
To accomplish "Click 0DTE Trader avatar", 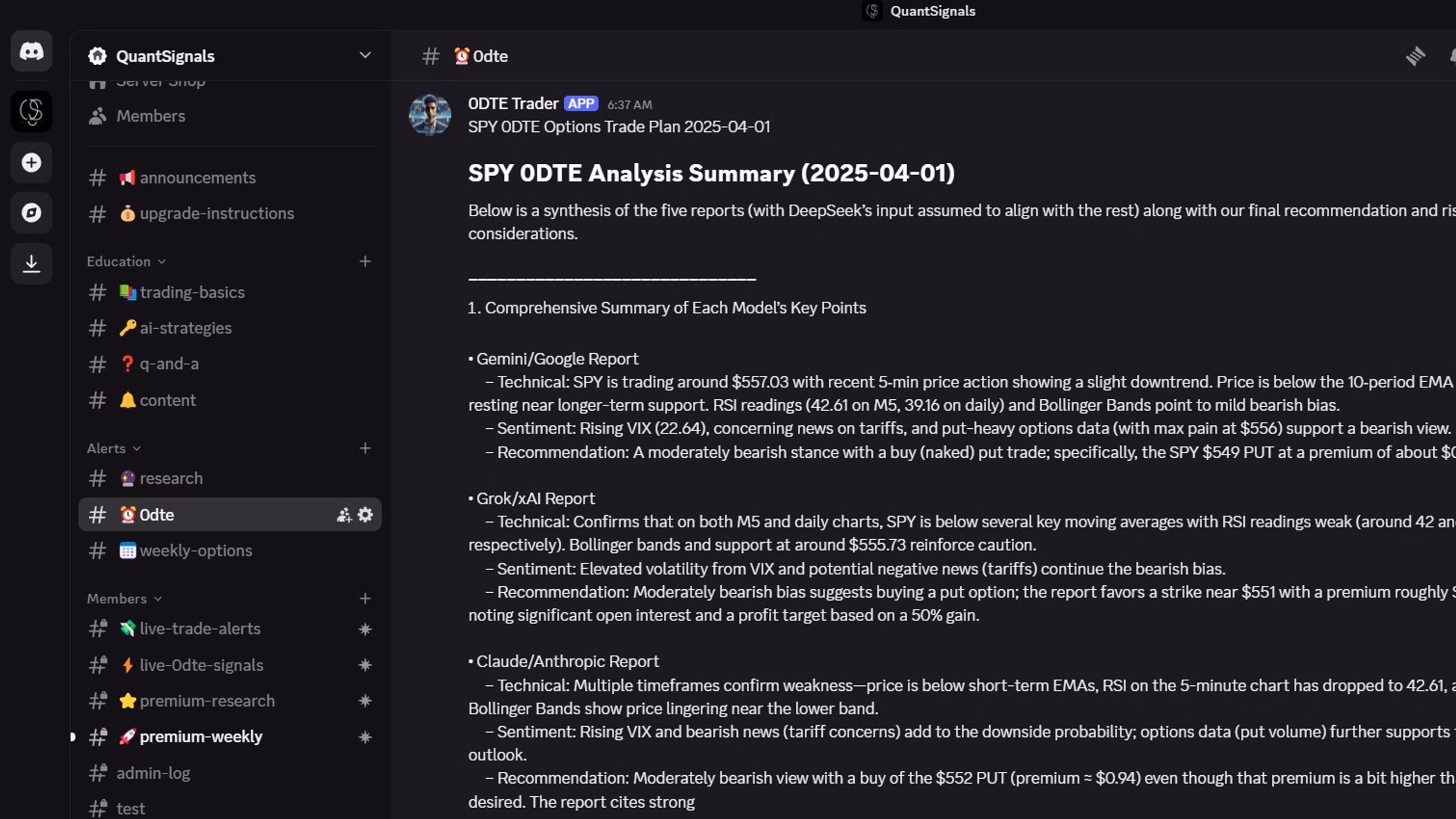I will coord(430,114).
